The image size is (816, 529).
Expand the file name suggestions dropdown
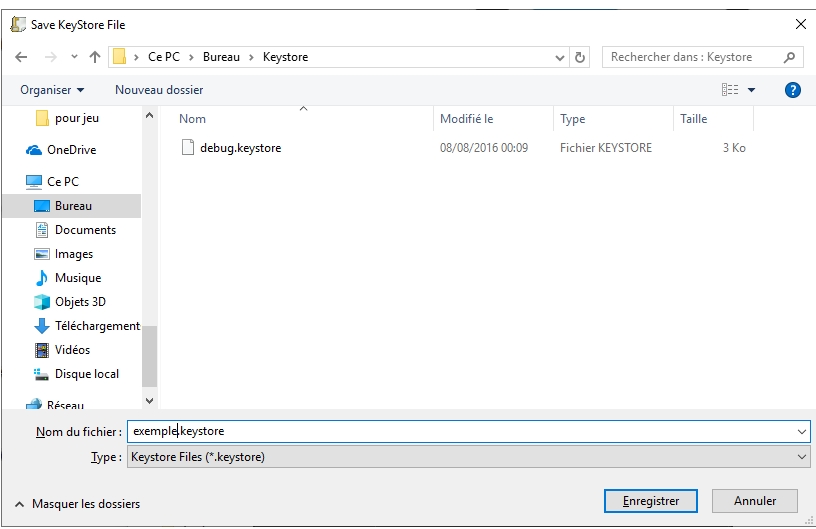point(802,431)
